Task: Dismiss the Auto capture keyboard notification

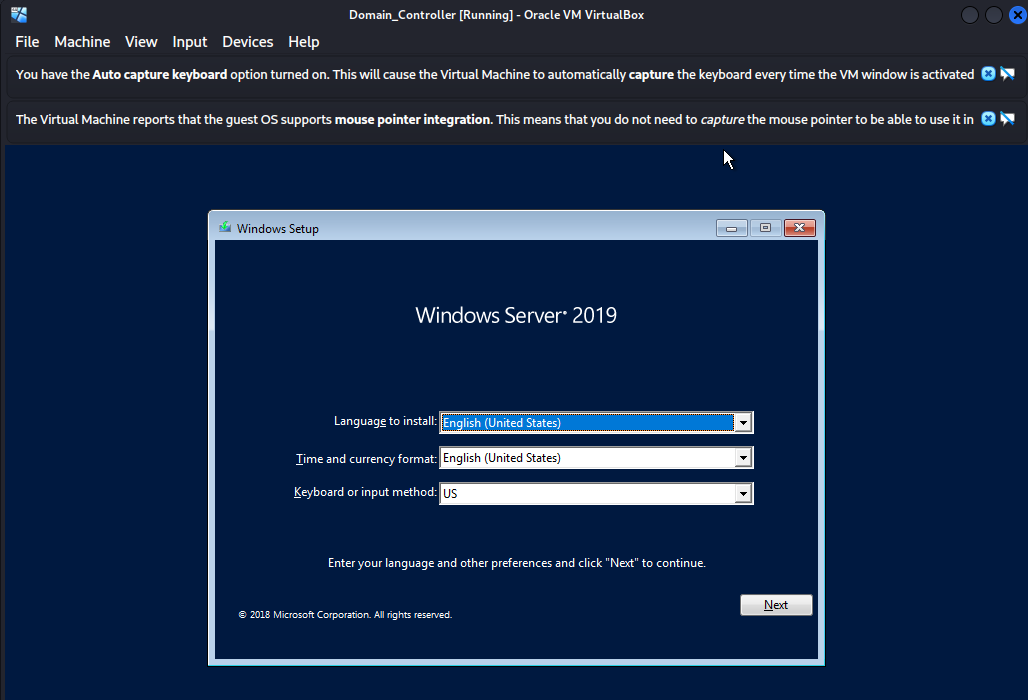Action: [988, 74]
